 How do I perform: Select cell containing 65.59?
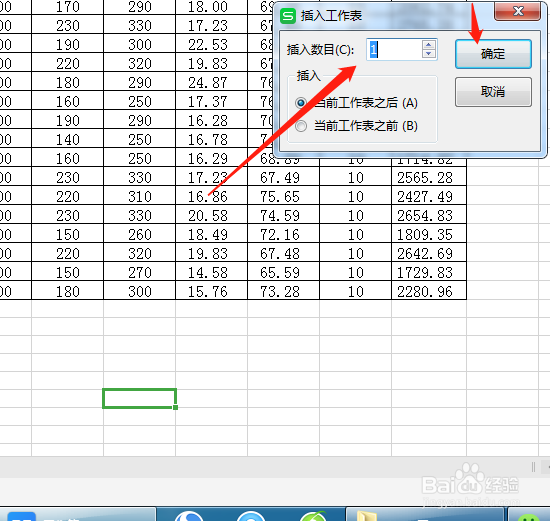283,271
